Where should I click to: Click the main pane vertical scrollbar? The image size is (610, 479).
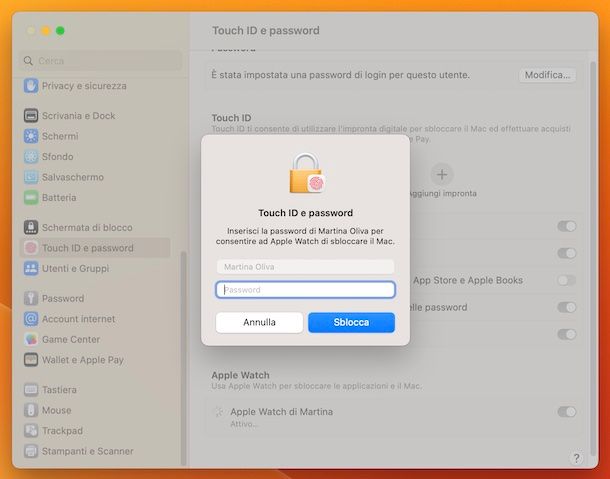tap(593, 259)
